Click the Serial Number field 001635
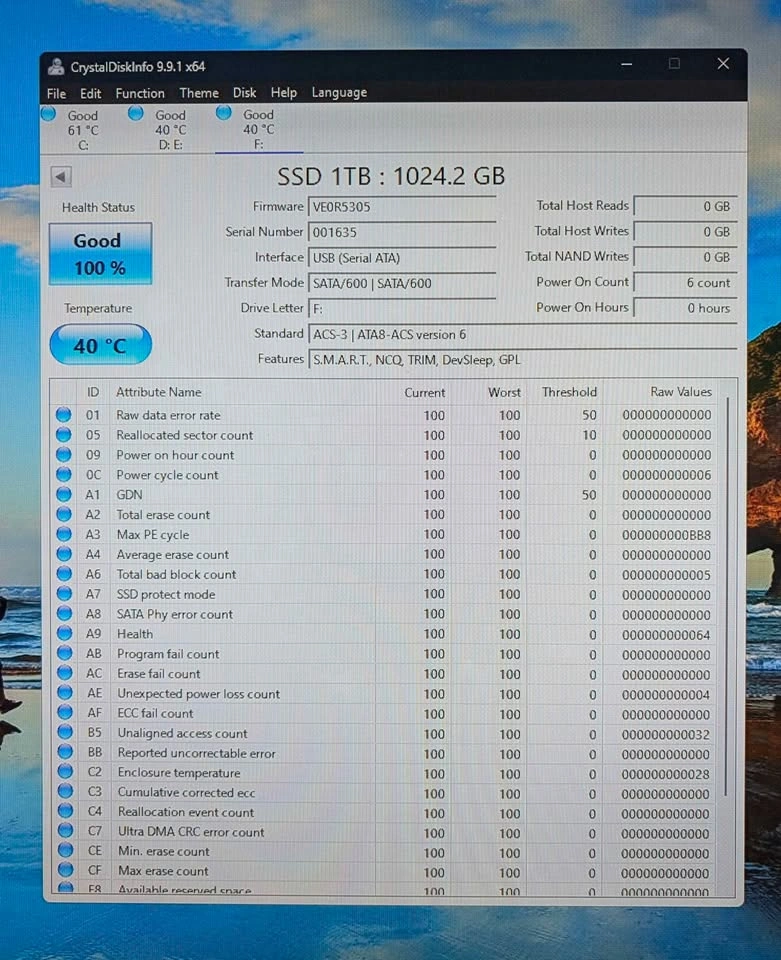 402,233
